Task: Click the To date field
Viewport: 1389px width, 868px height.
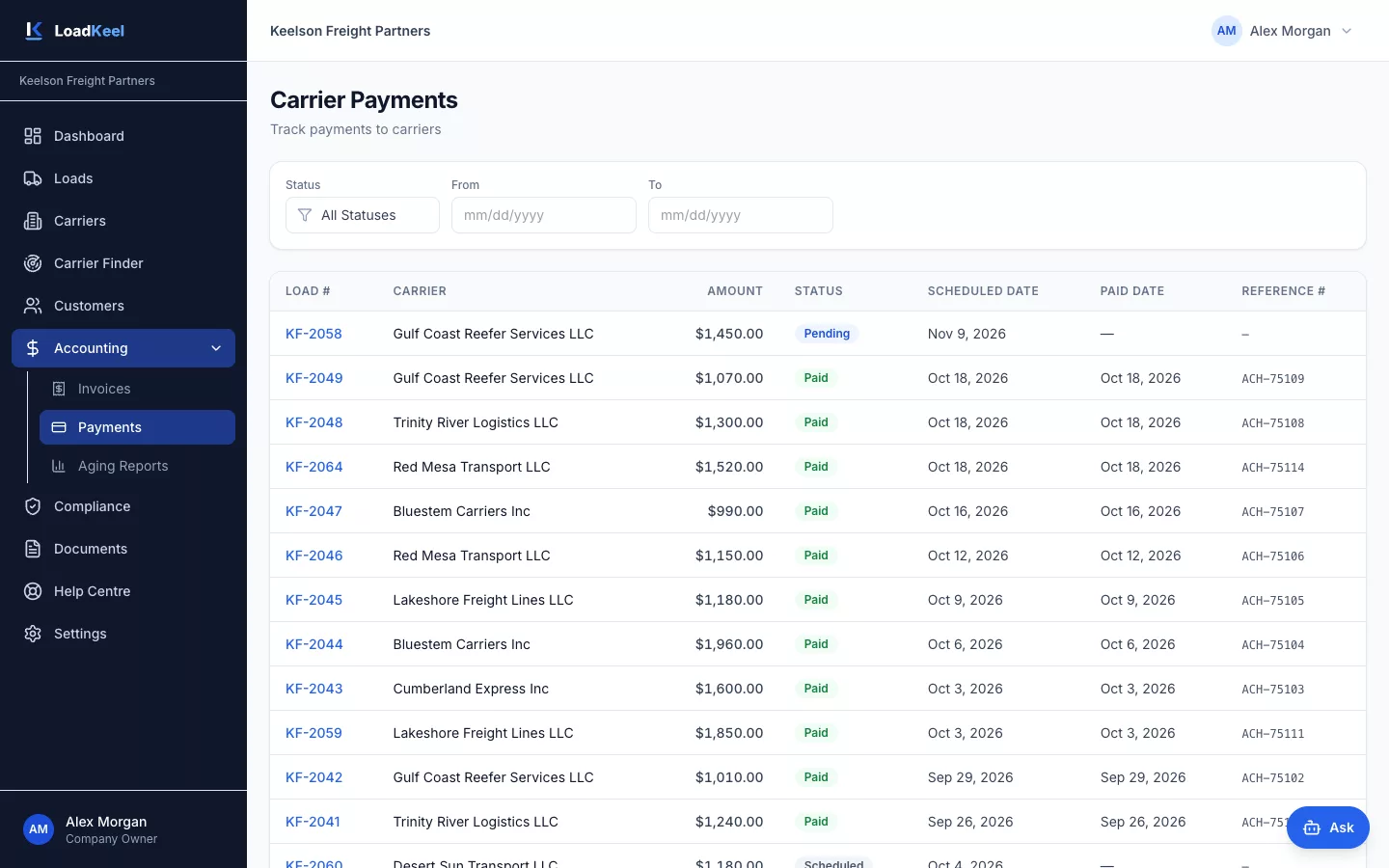Action: point(741,215)
